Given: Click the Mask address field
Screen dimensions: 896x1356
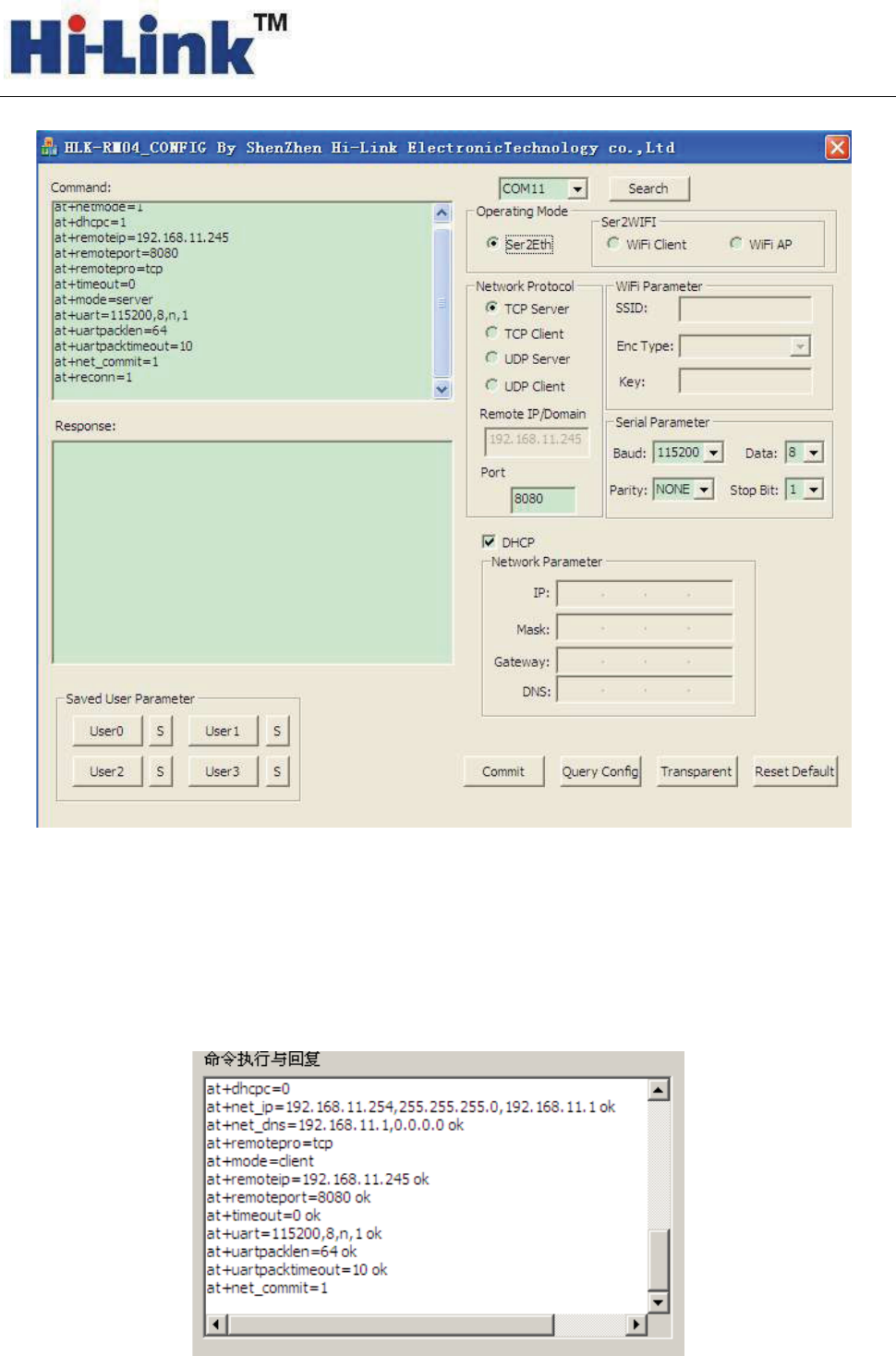Looking at the screenshot, I should click(645, 628).
